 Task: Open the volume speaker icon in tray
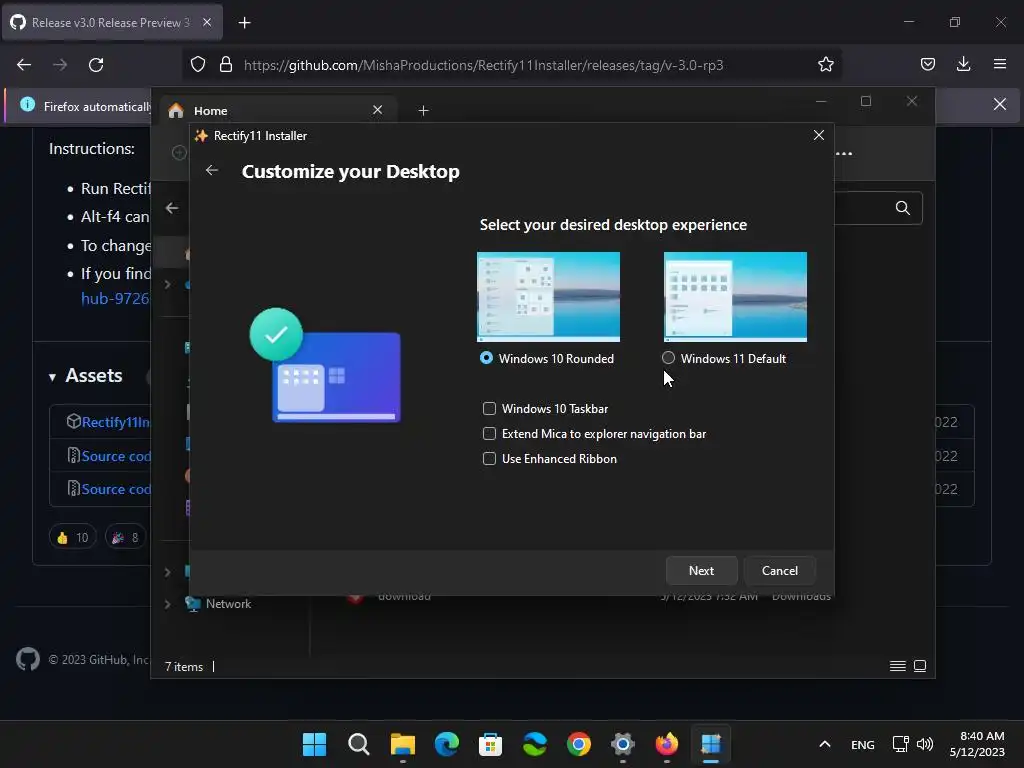(x=925, y=744)
